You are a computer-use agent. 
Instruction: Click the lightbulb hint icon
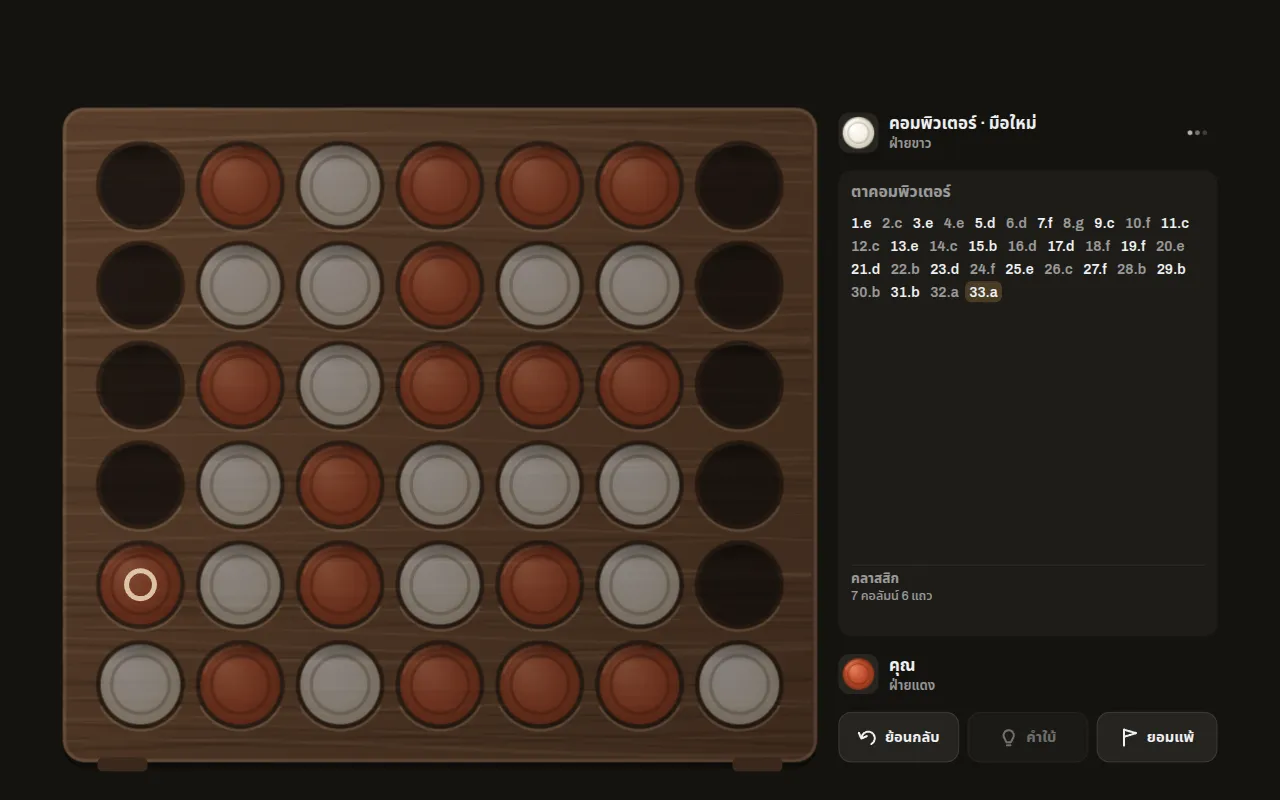(1009, 737)
